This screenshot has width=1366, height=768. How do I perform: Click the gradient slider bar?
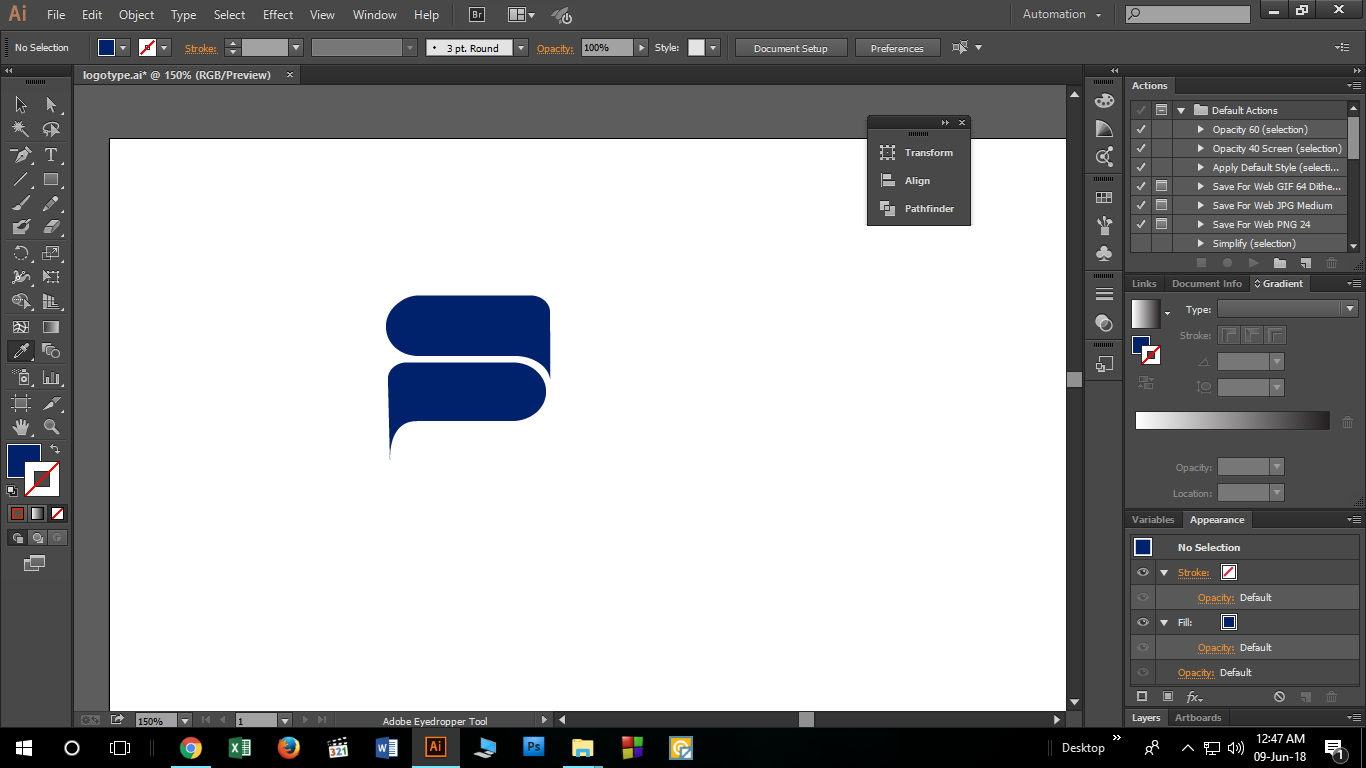click(x=1232, y=421)
